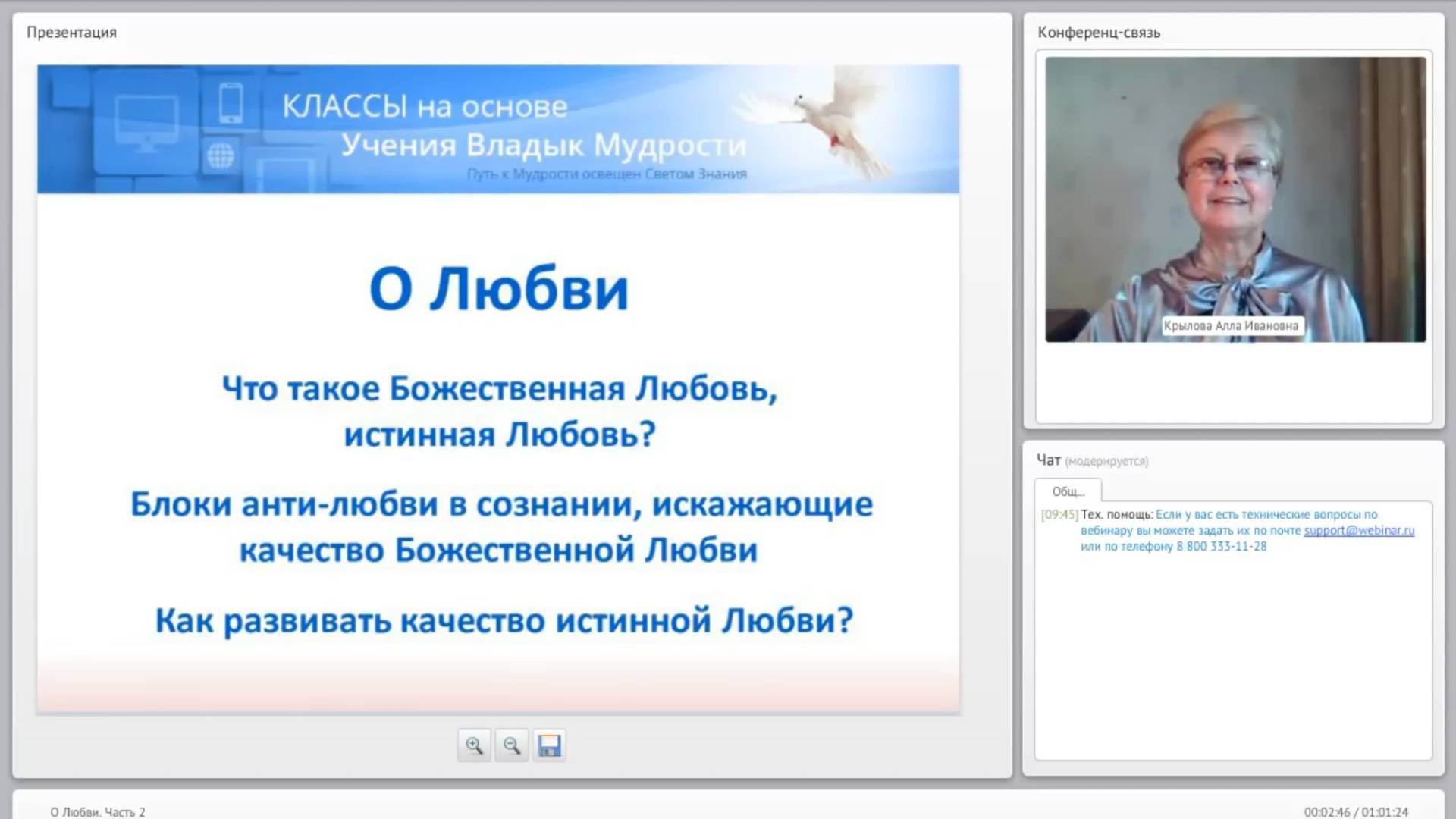Click the Учения Владык Мудрости banner text
Screen dimensions: 1456x819
[x=543, y=144]
